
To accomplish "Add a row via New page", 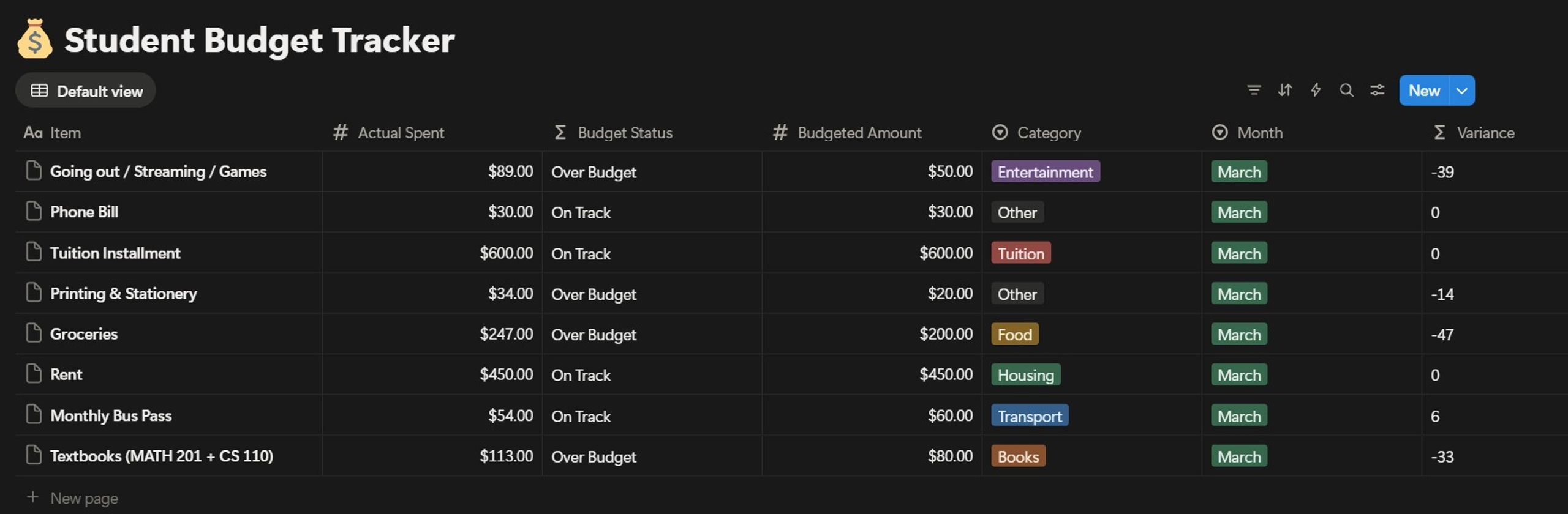I will click(72, 498).
